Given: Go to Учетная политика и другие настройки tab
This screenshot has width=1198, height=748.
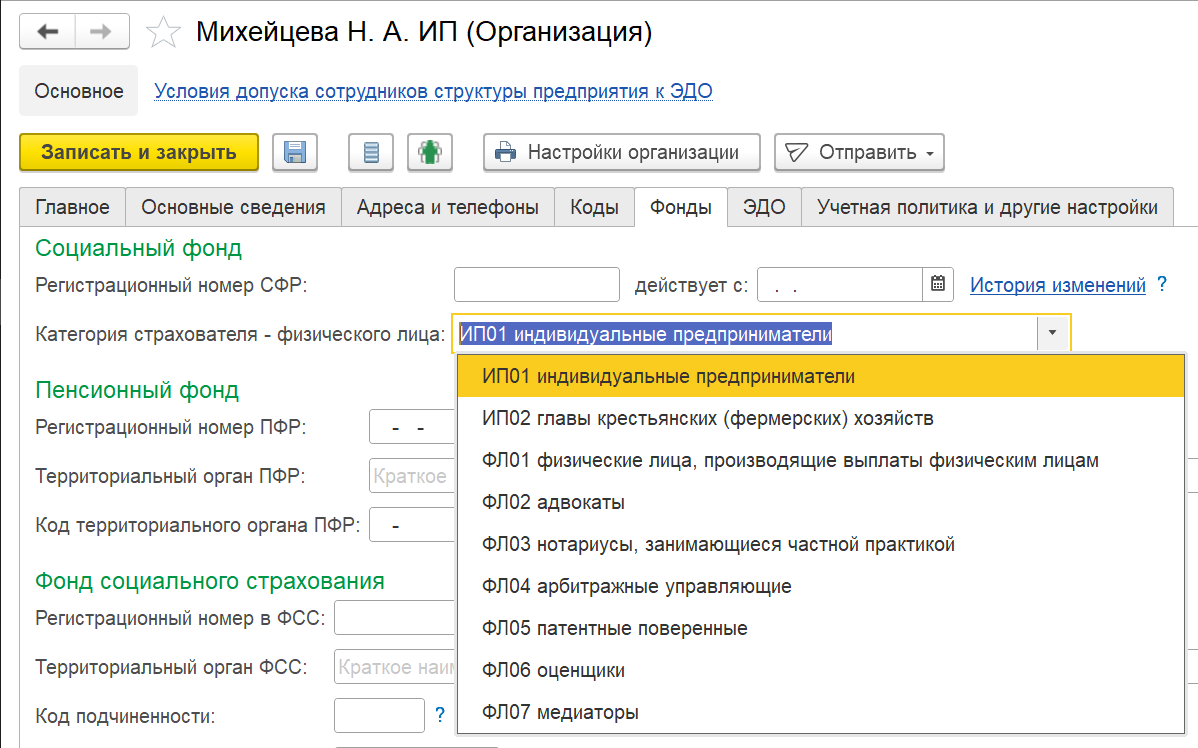Looking at the screenshot, I should pyautogui.click(x=987, y=207).
